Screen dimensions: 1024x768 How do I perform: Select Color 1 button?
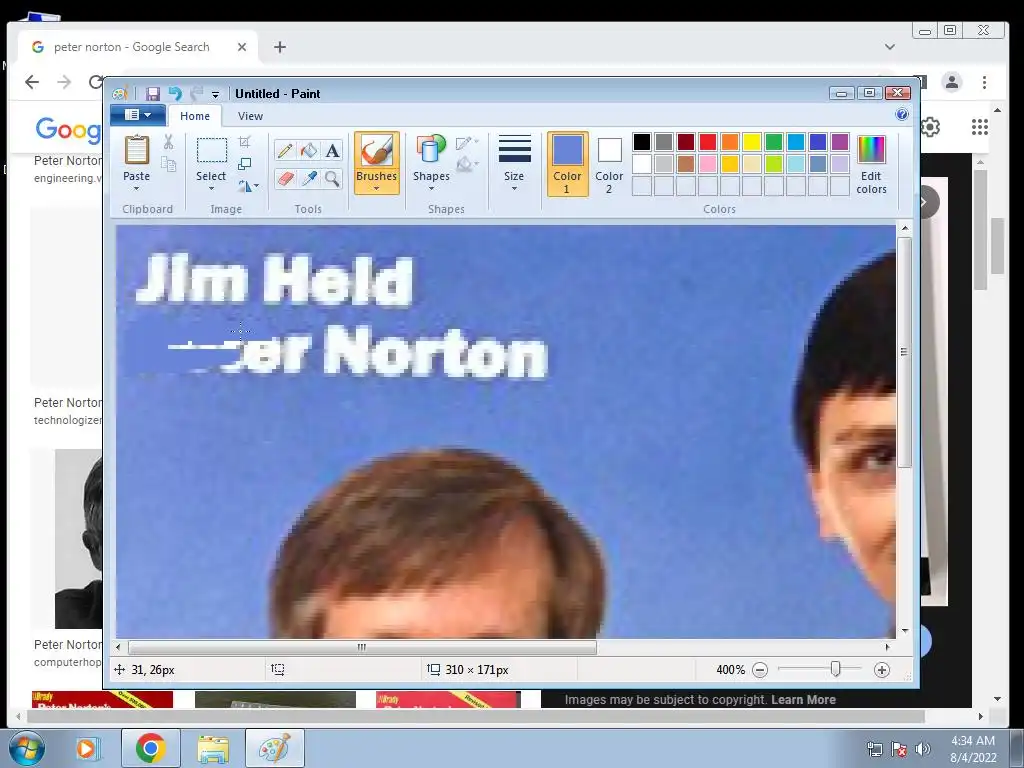tap(567, 164)
